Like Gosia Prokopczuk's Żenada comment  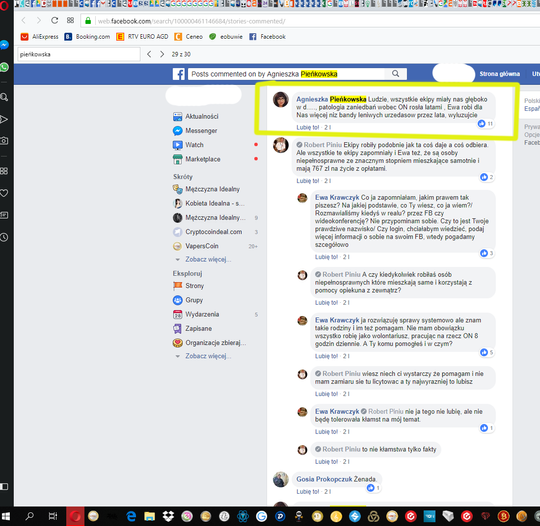click(x=308, y=492)
